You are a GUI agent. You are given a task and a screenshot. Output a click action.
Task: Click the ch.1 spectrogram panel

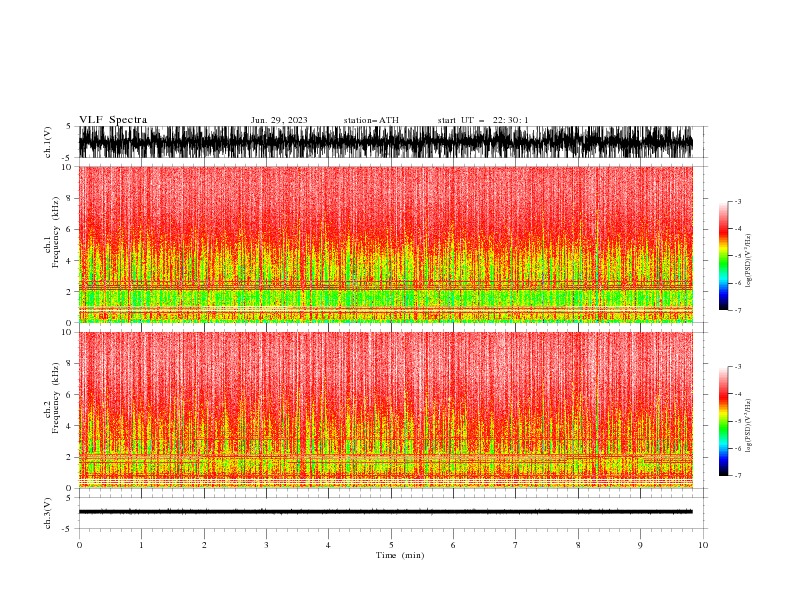click(x=385, y=244)
